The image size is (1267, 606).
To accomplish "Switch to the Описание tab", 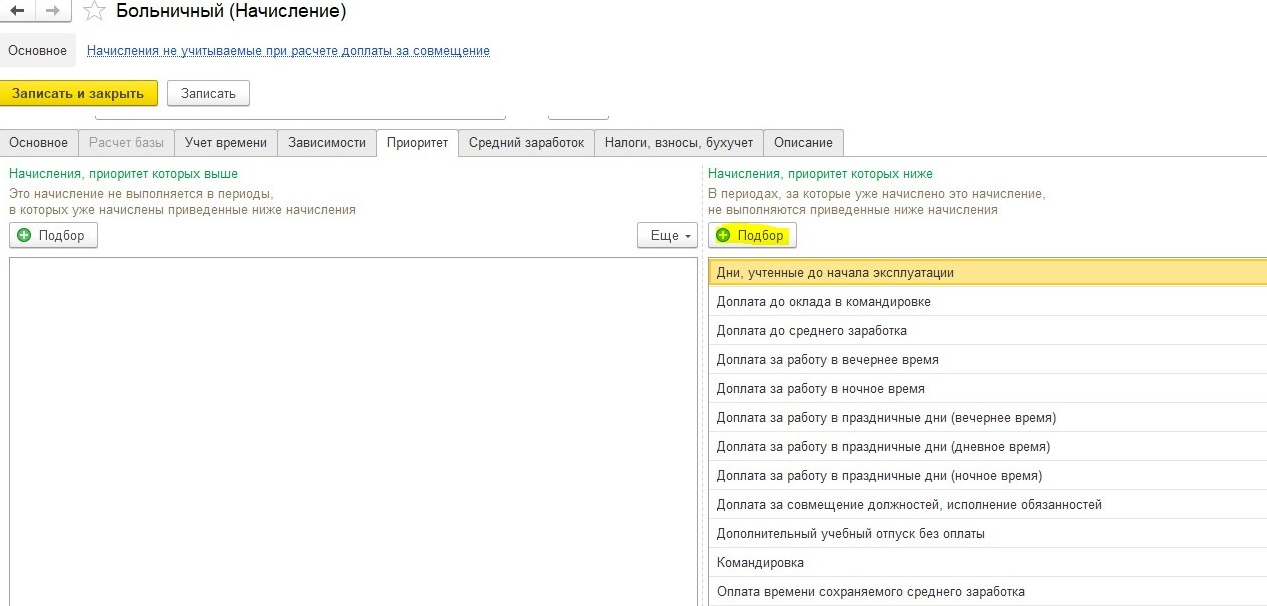I will click(x=804, y=143).
